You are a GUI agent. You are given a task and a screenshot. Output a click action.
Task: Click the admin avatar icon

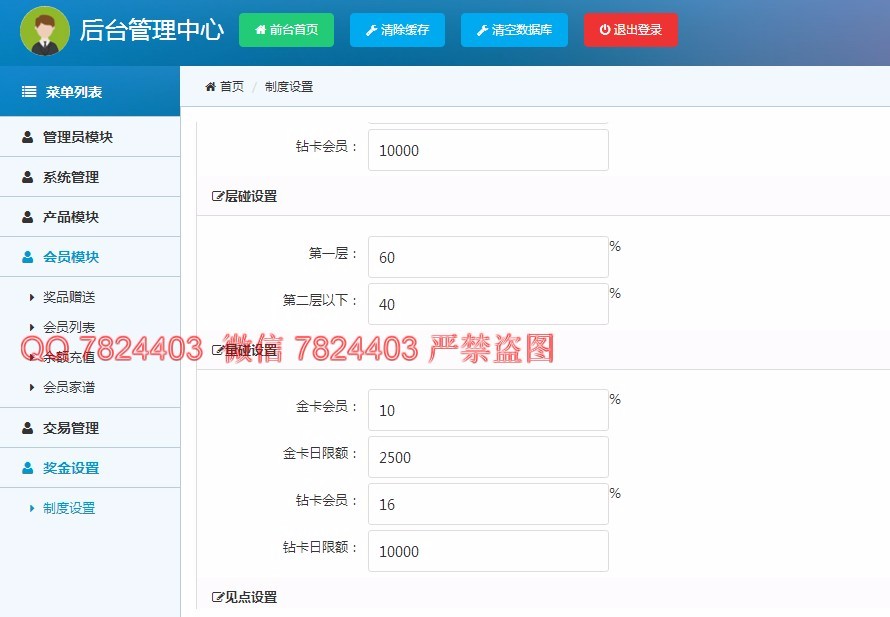(45, 31)
